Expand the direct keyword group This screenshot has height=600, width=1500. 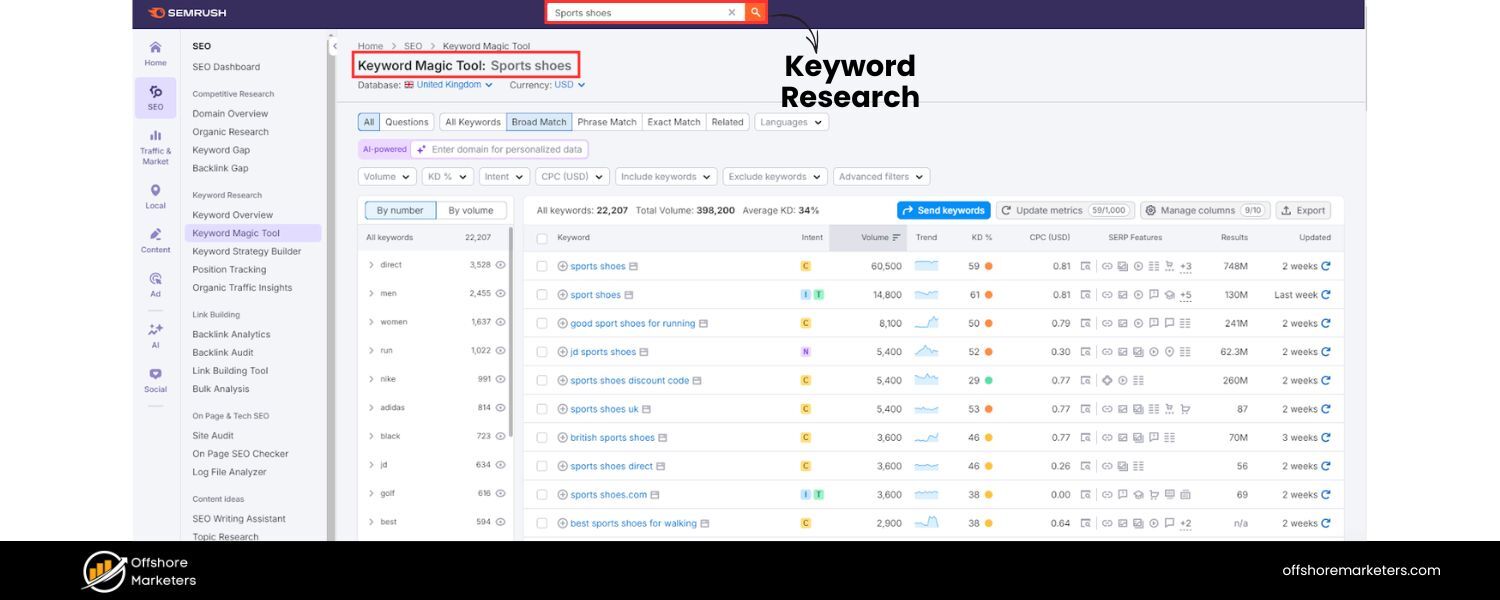tap(372, 265)
